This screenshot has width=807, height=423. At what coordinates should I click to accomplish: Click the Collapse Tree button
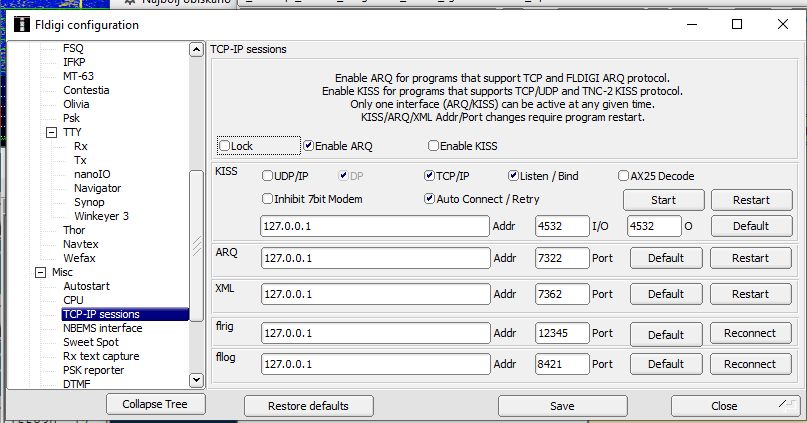pos(155,404)
